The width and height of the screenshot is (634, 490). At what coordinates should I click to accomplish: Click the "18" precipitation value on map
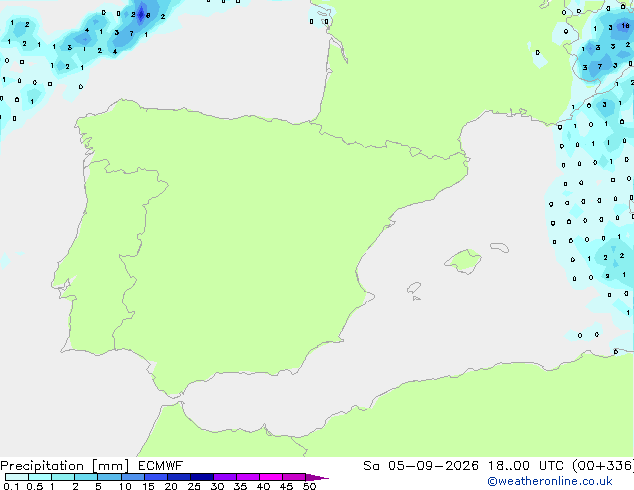[x=625, y=26]
